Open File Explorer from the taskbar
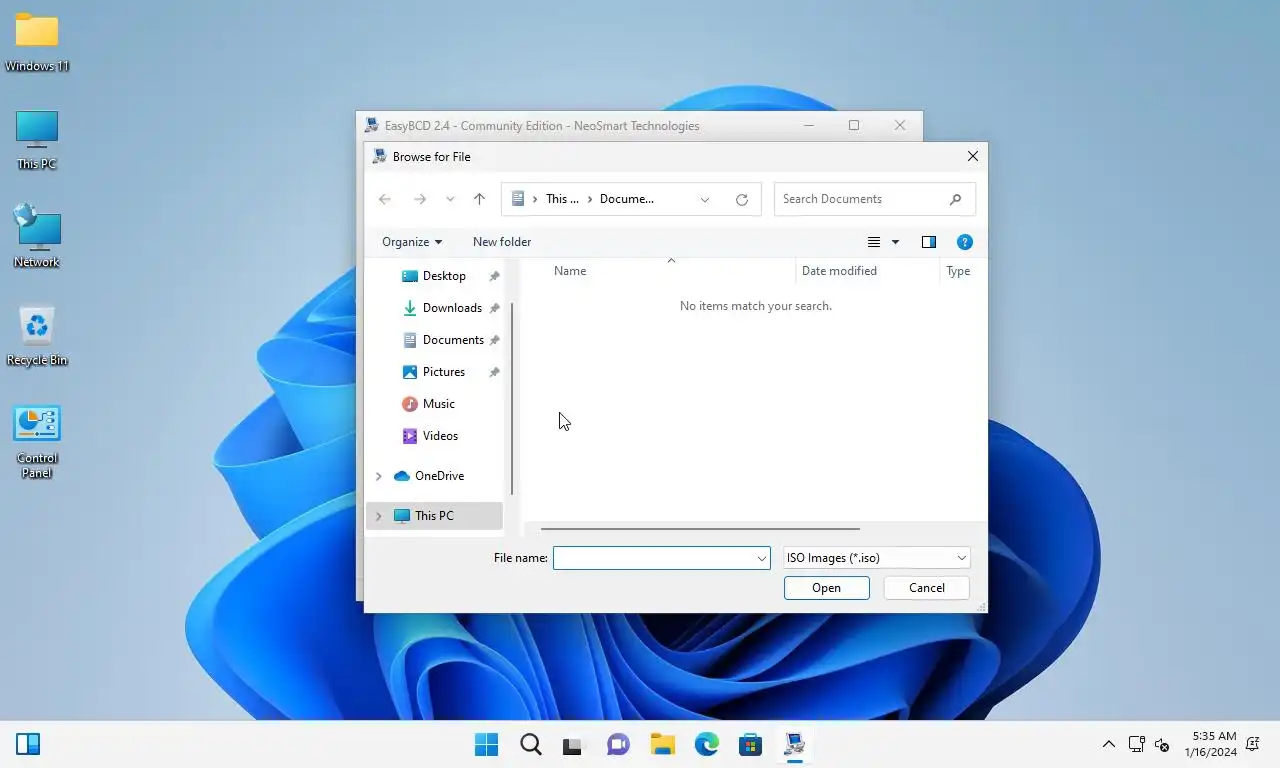1280x768 pixels. pyautogui.click(x=662, y=745)
